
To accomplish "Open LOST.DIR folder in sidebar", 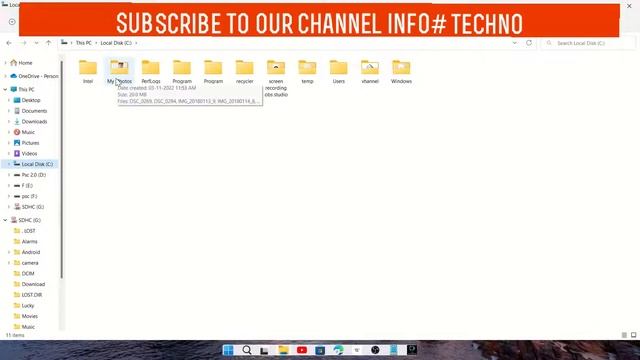I will coord(32,295).
